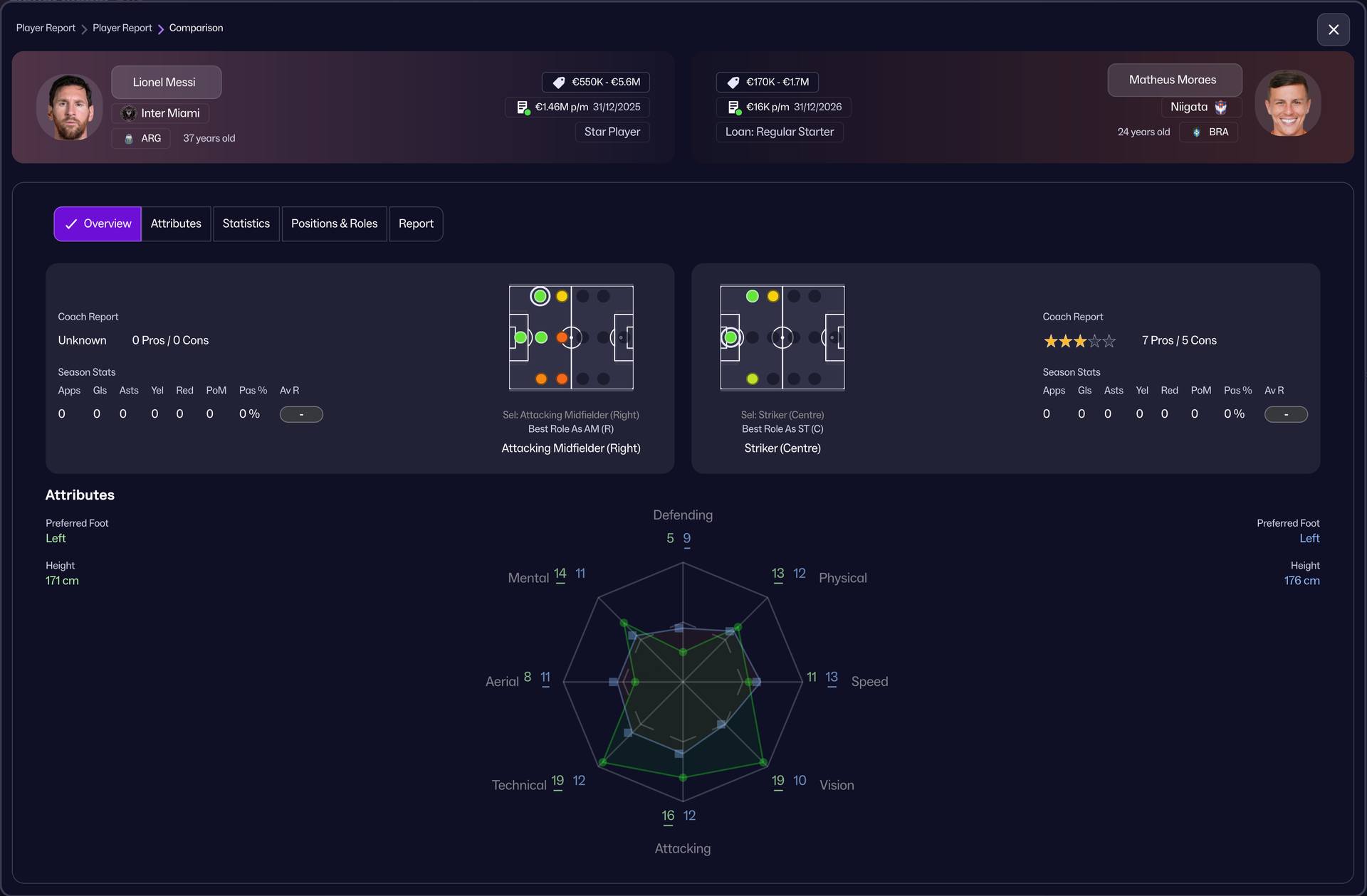This screenshot has width=1367, height=896.
Task: Click Matheus Moraes' portrait photo
Action: pos(1288,103)
